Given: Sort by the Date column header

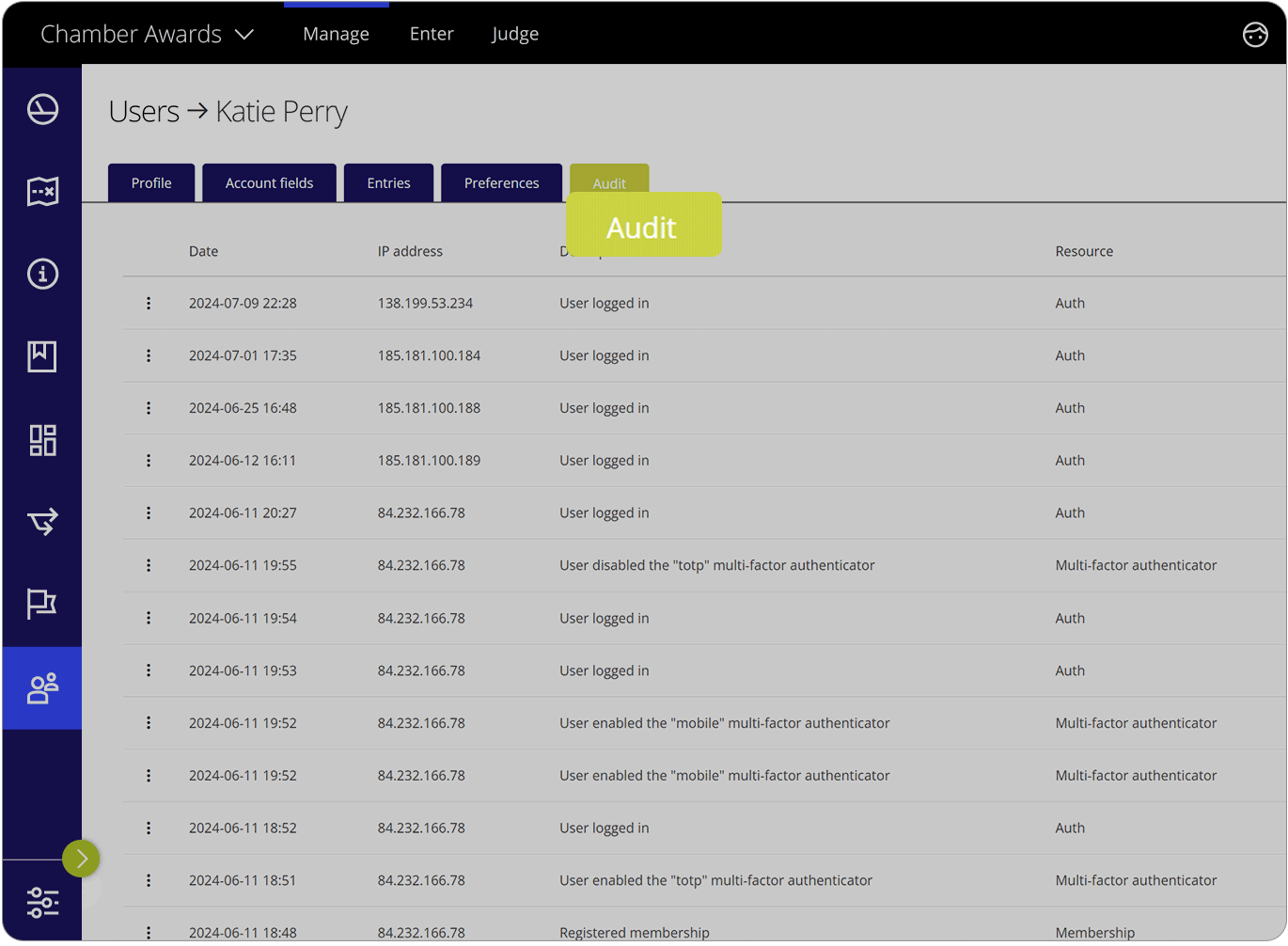Looking at the screenshot, I should [x=203, y=252].
